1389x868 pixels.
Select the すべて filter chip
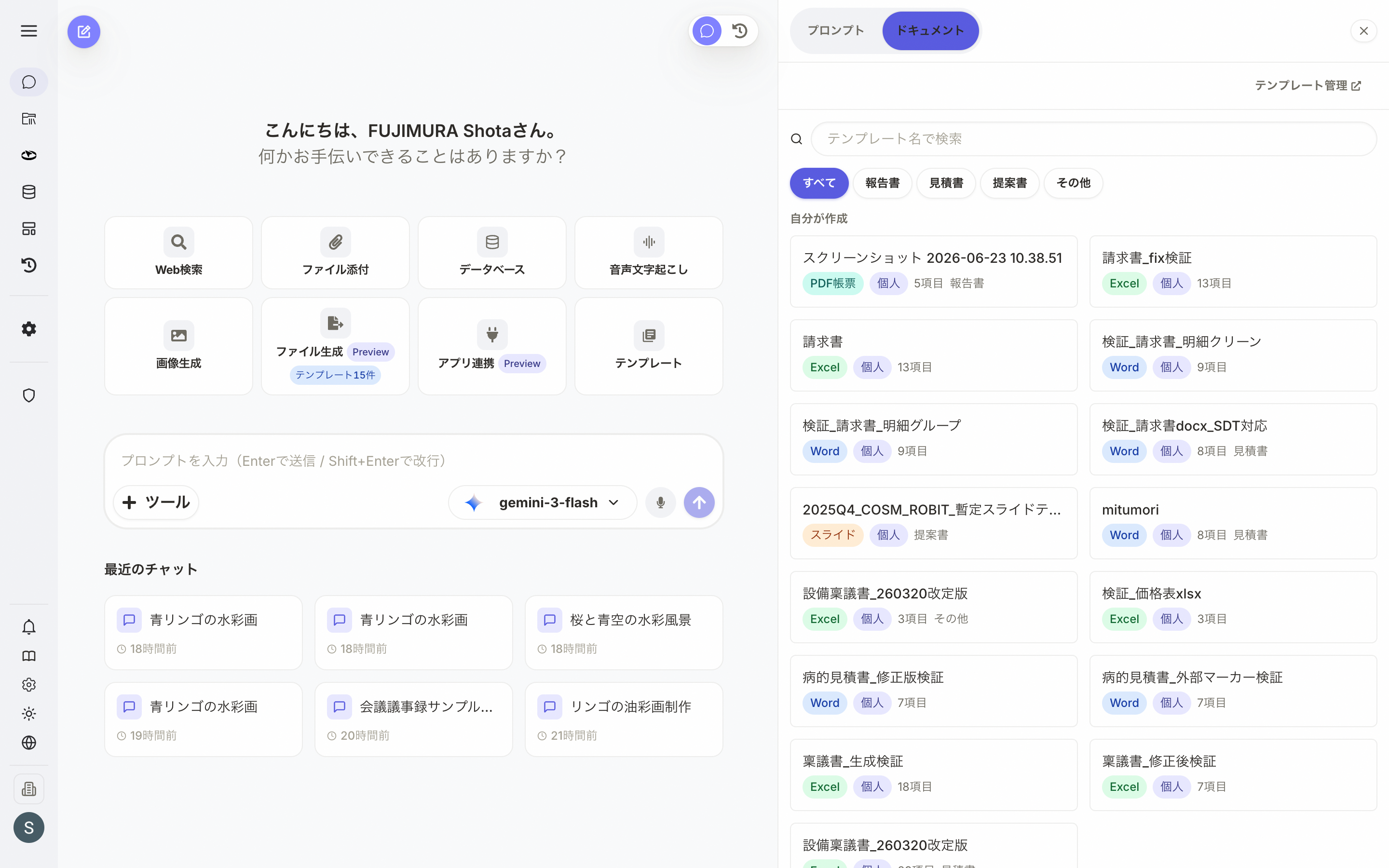click(819, 183)
